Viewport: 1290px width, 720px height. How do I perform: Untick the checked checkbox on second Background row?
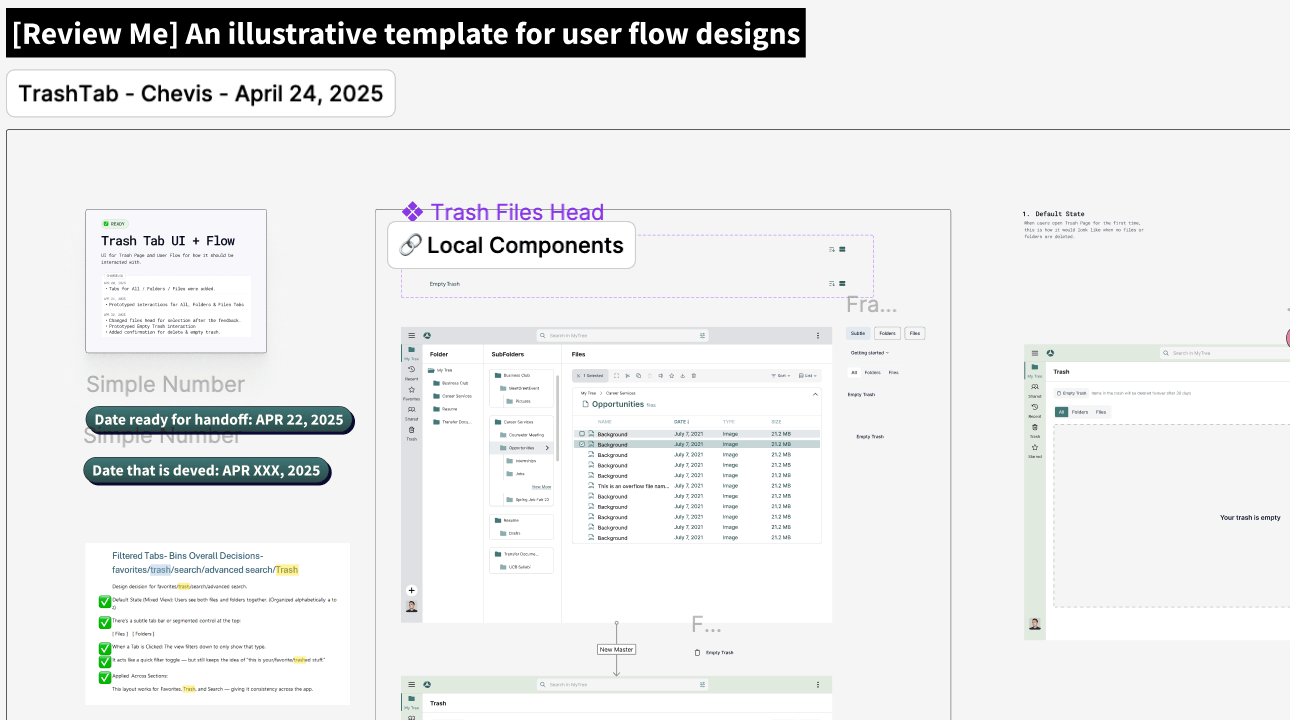pyautogui.click(x=582, y=444)
